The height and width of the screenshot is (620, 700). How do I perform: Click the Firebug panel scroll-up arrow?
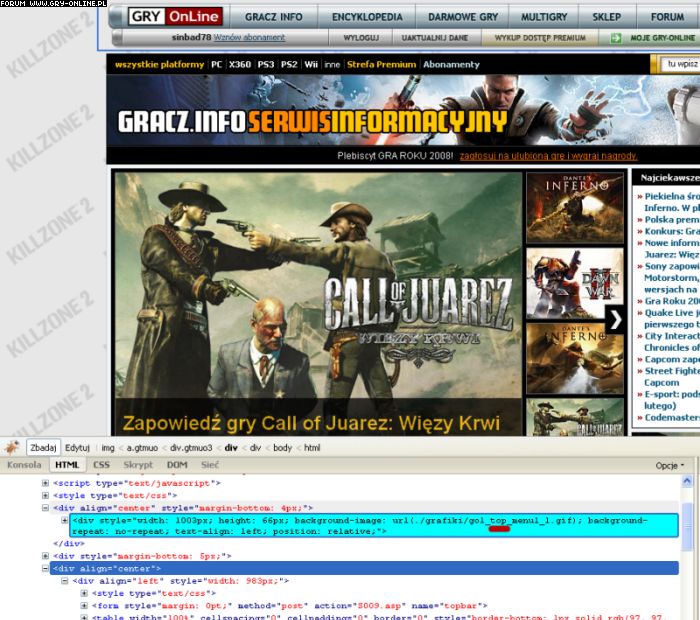688,480
